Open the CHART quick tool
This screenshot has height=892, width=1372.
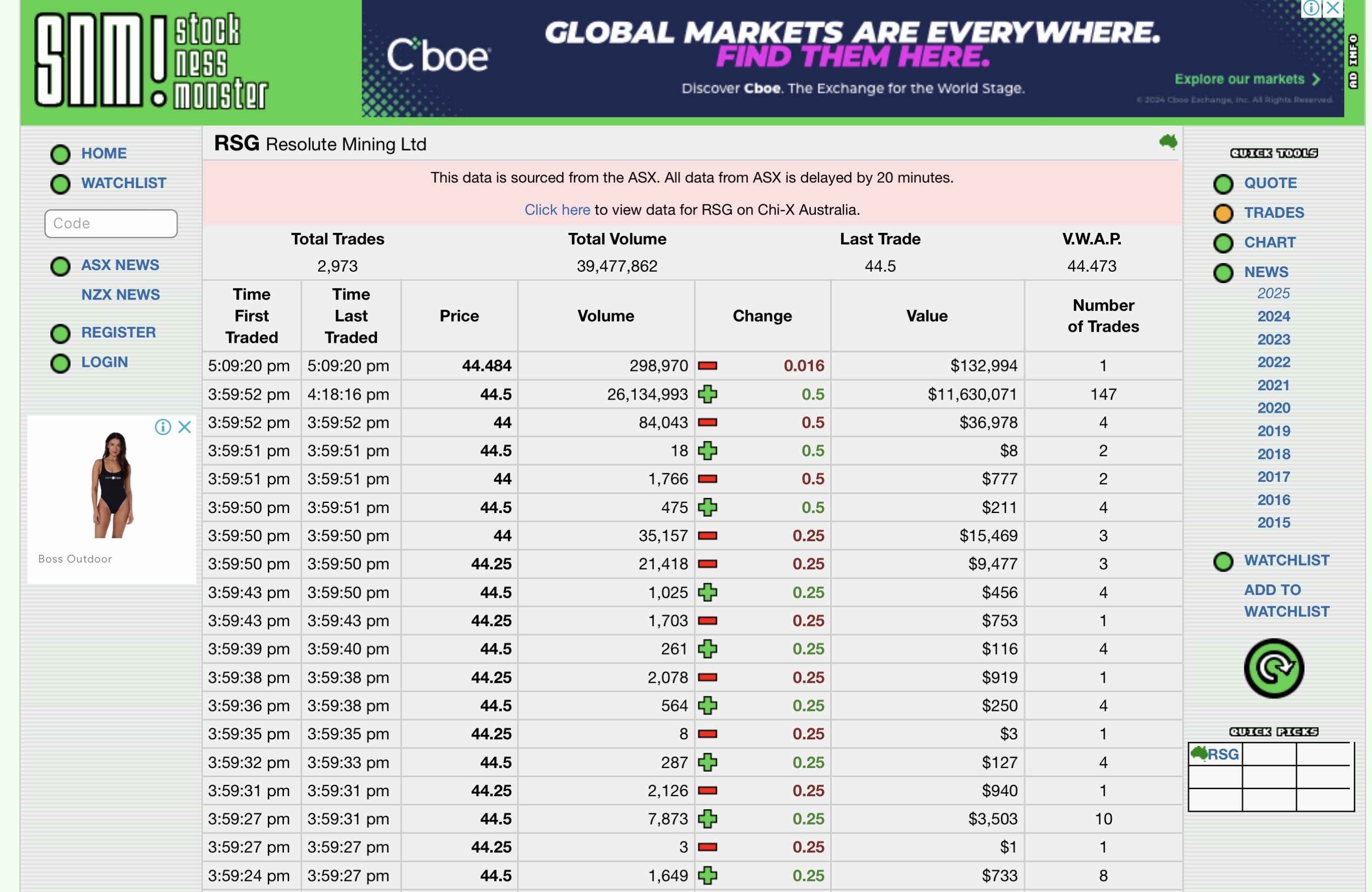pos(1269,242)
